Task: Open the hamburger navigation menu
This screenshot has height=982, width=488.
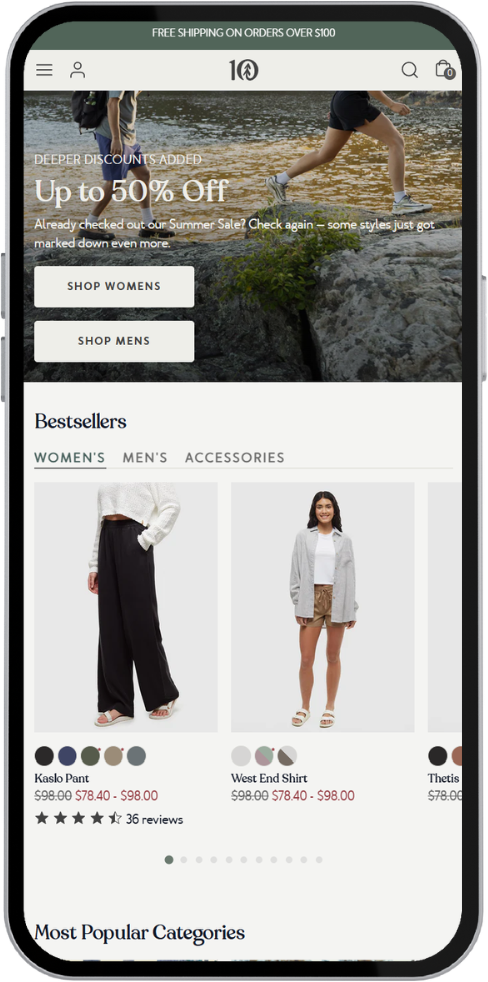Action: coord(44,70)
